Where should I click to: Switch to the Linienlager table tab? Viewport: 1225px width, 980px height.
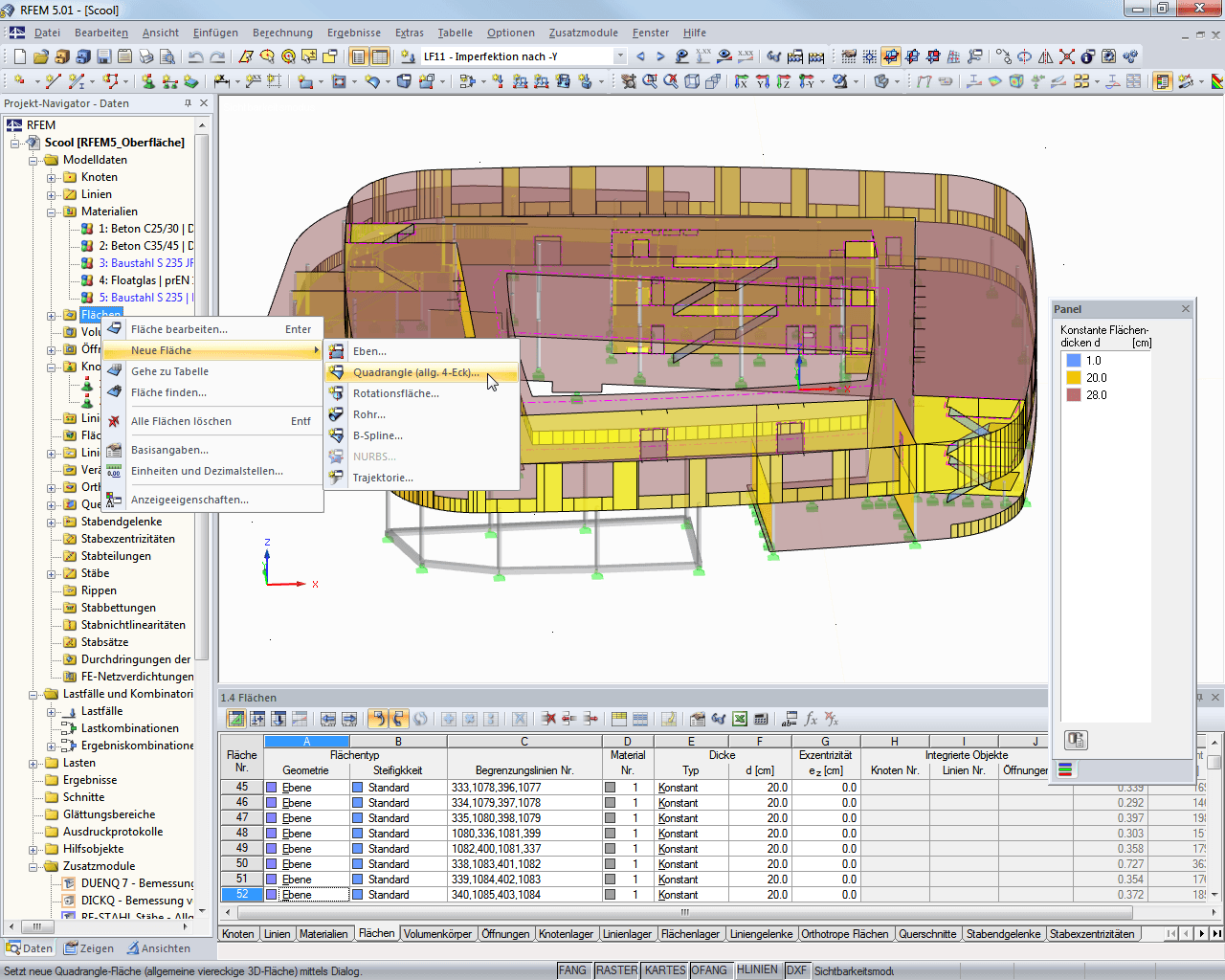628,934
